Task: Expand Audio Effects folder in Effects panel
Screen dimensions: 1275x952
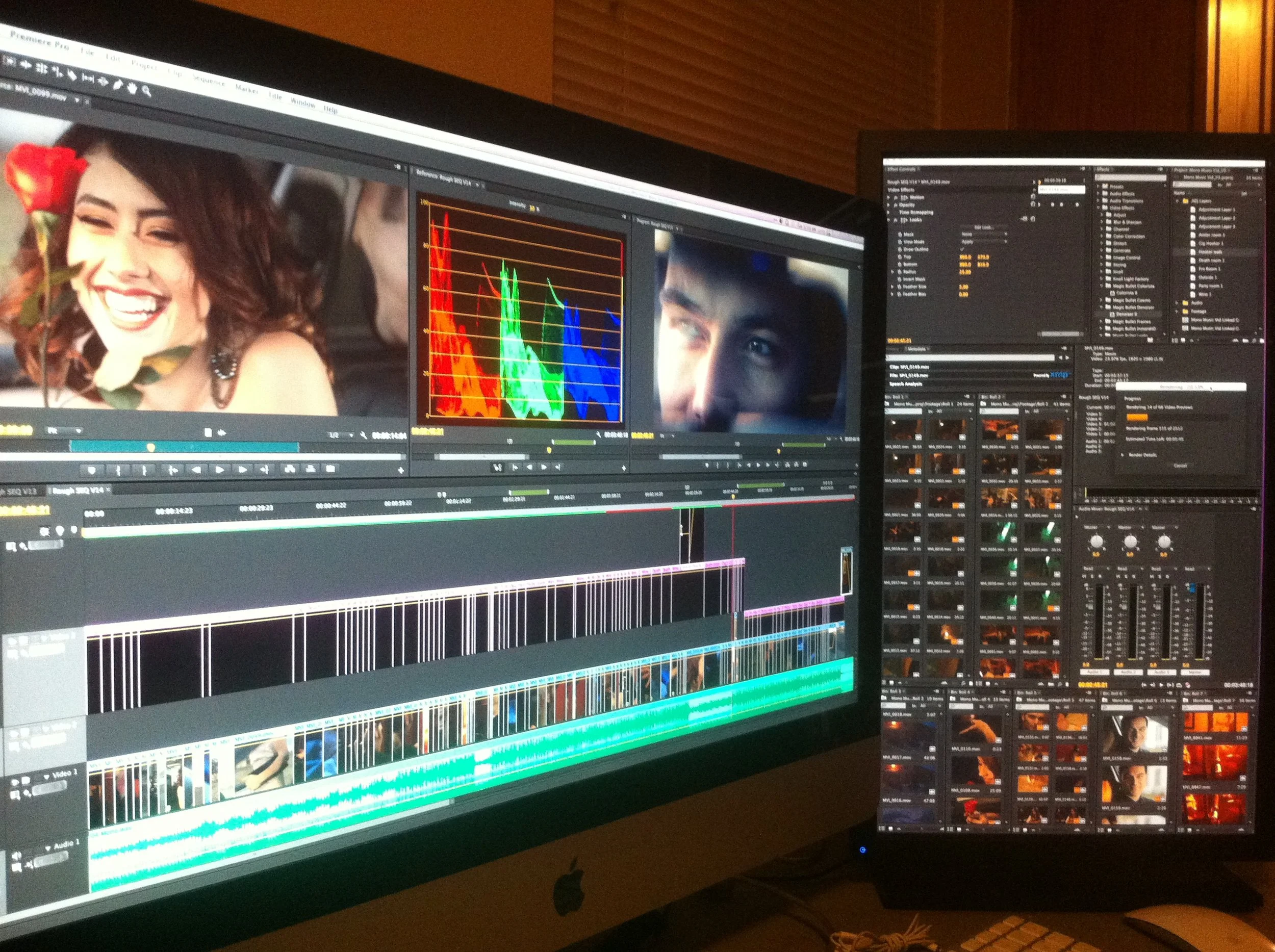Action: click(x=1099, y=194)
